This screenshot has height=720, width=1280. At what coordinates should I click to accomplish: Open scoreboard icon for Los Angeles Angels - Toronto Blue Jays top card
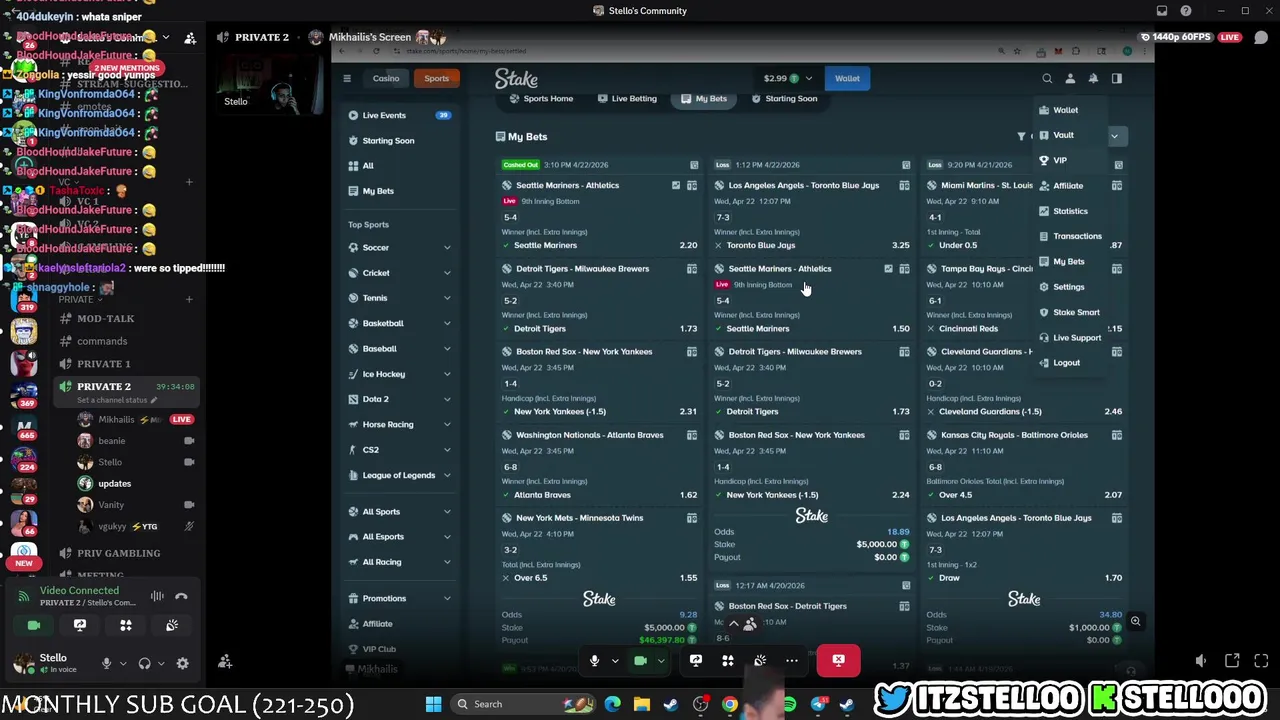click(904, 186)
